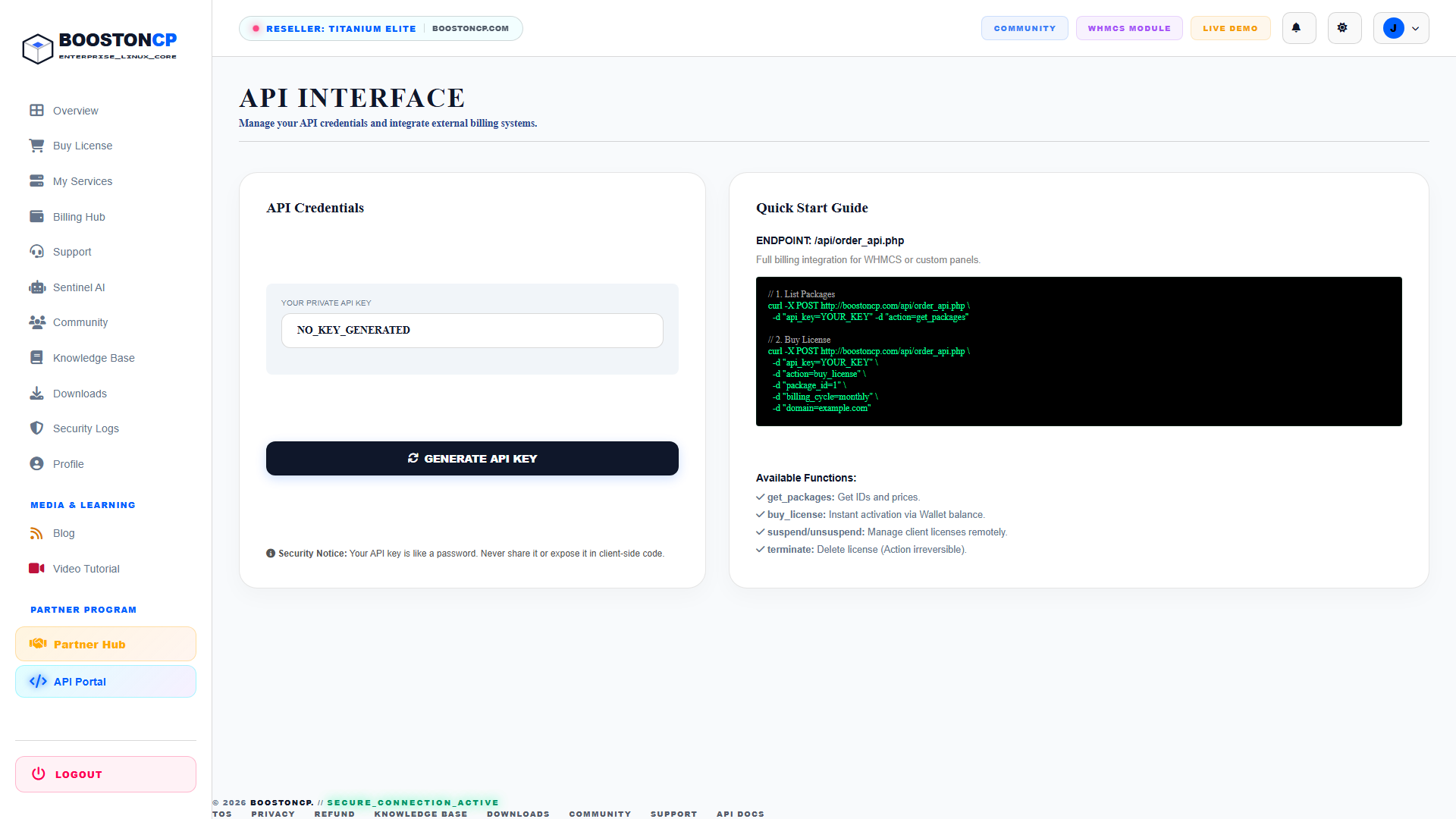Click the Billing Hub wallet icon

pyautogui.click(x=36, y=217)
